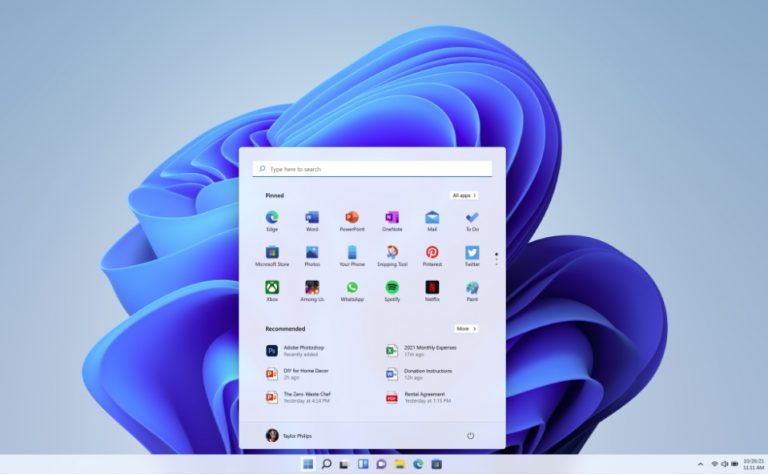The width and height of the screenshot is (768, 474).
Task: Click the Type here to search box
Action: 372,169
